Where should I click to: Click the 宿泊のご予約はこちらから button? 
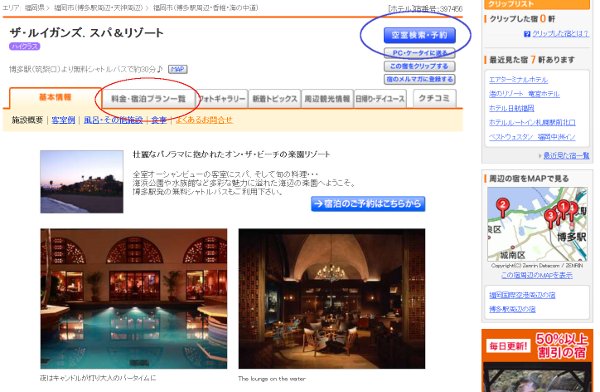pos(368,204)
